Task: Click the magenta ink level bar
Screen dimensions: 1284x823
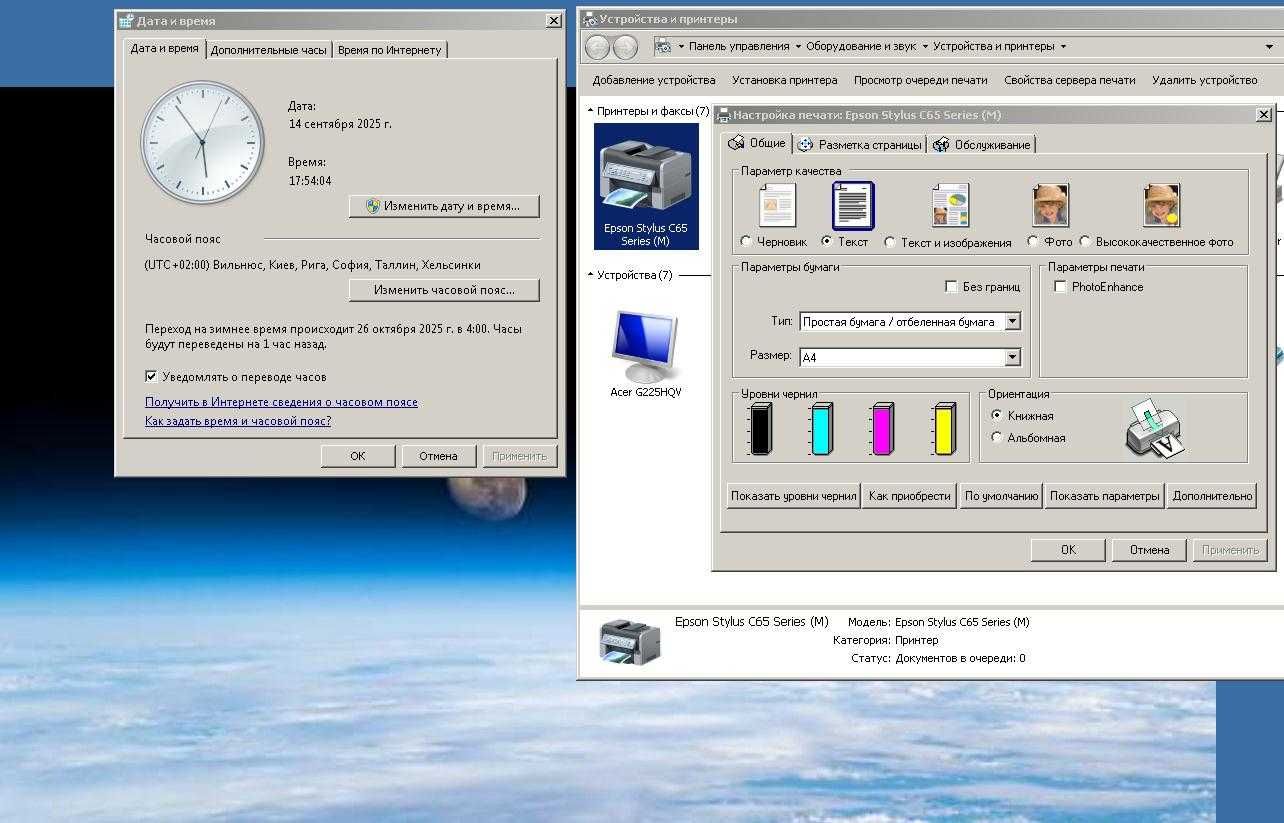Action: pyautogui.click(x=882, y=429)
